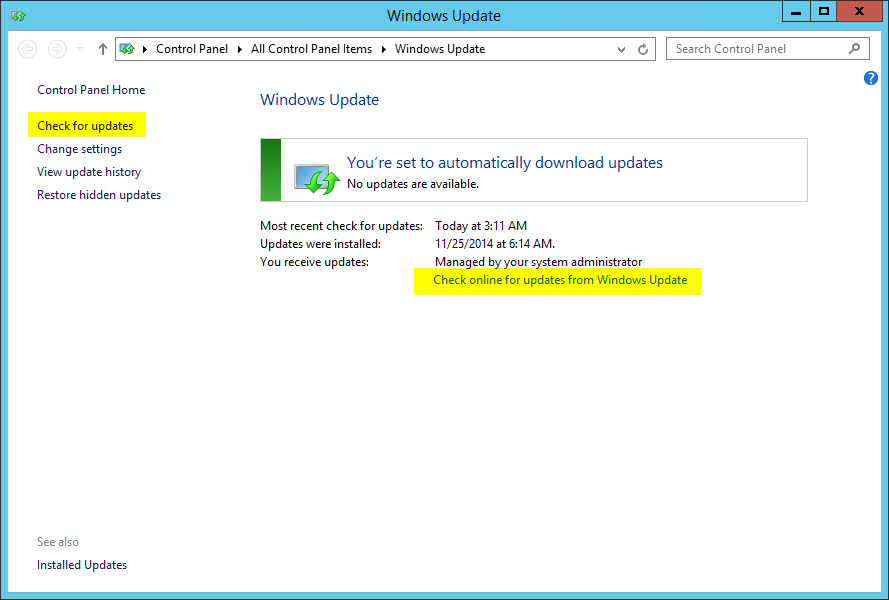Open Change settings
This screenshot has height=600, width=889.
click(x=79, y=149)
